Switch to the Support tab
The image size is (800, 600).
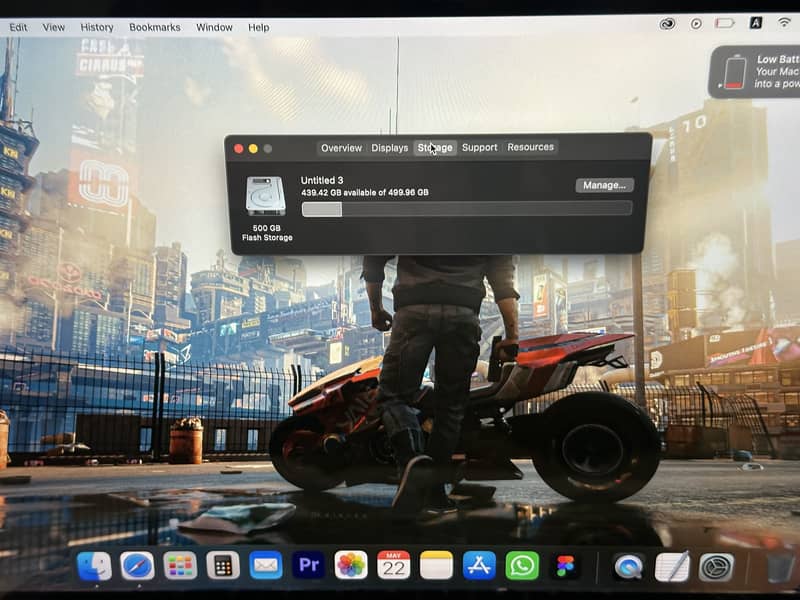(x=479, y=147)
